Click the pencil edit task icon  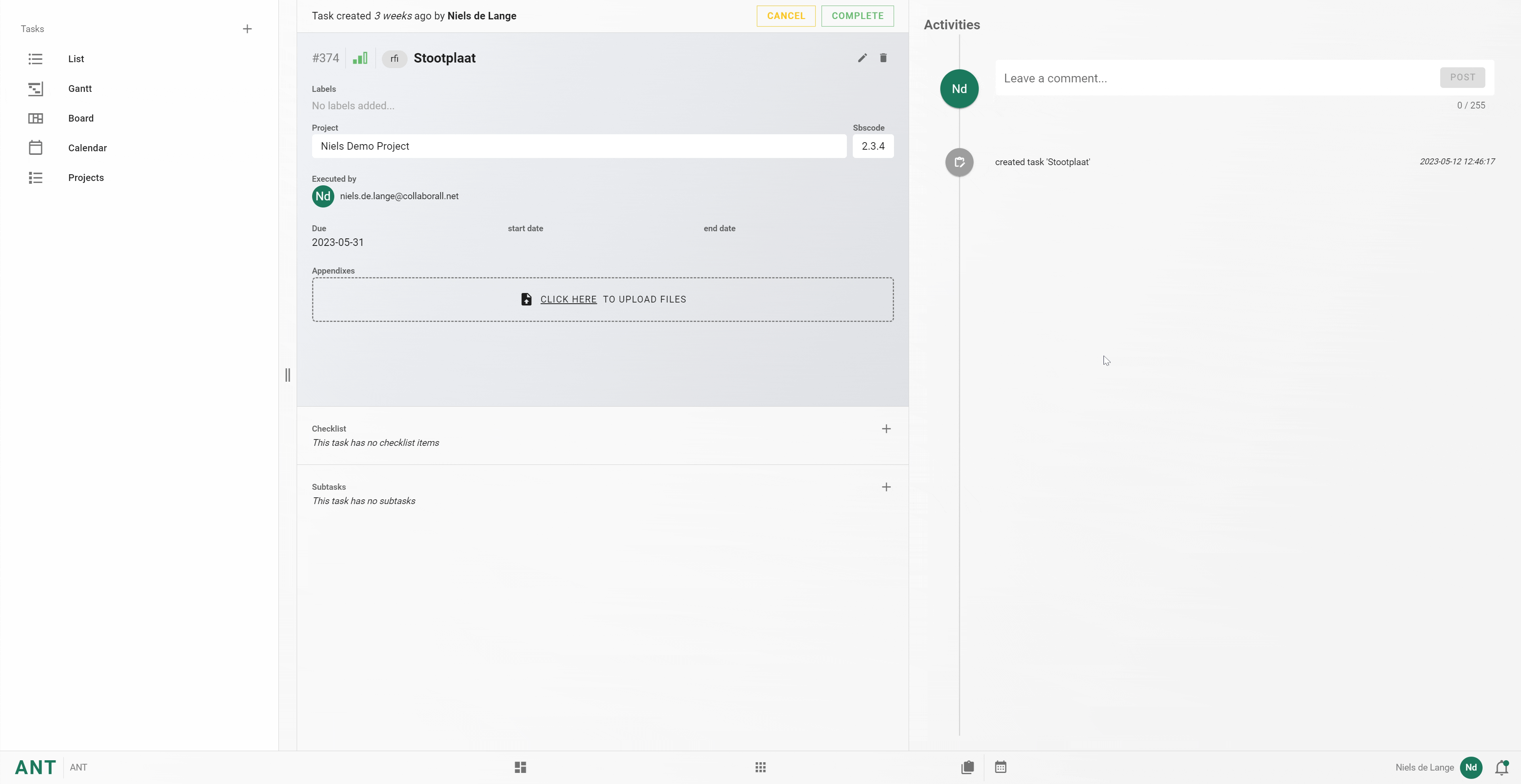(x=862, y=58)
